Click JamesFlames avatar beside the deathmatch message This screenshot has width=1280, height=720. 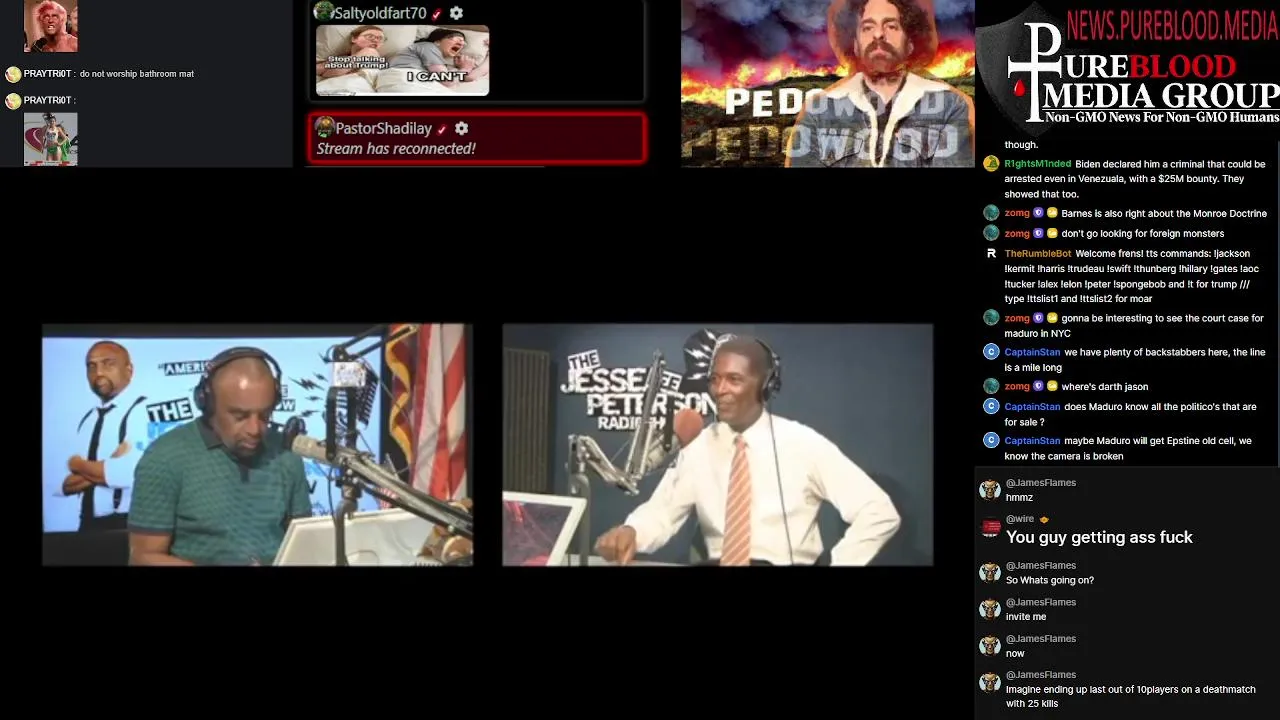[x=990, y=683]
